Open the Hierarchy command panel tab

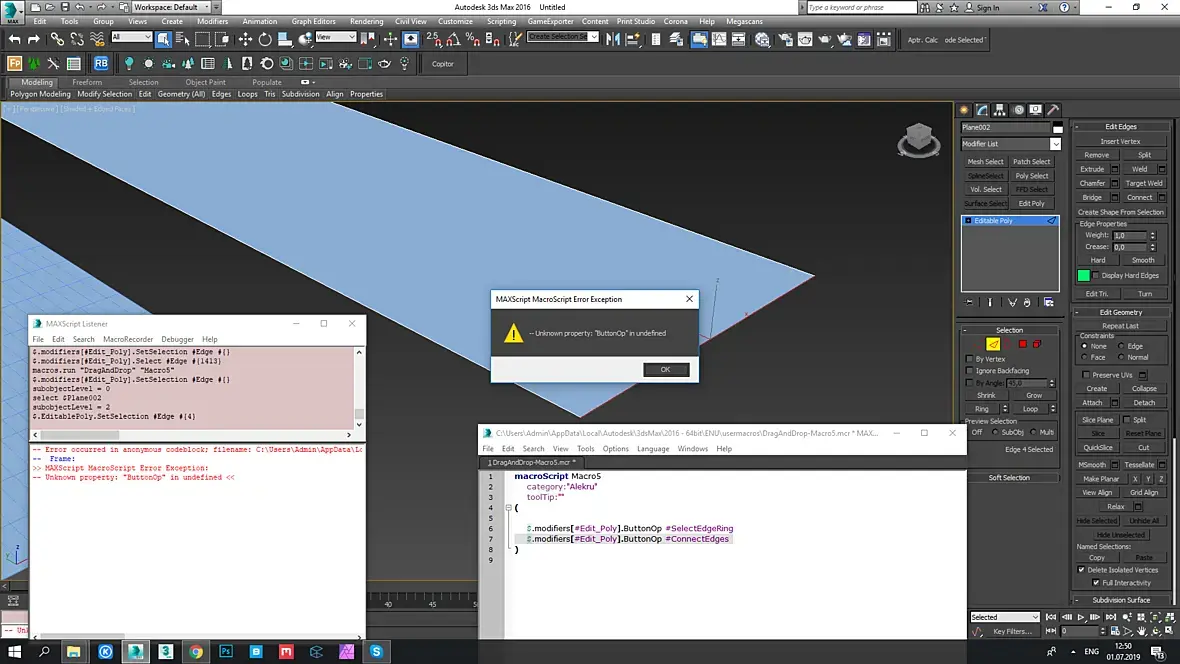tap(1001, 110)
